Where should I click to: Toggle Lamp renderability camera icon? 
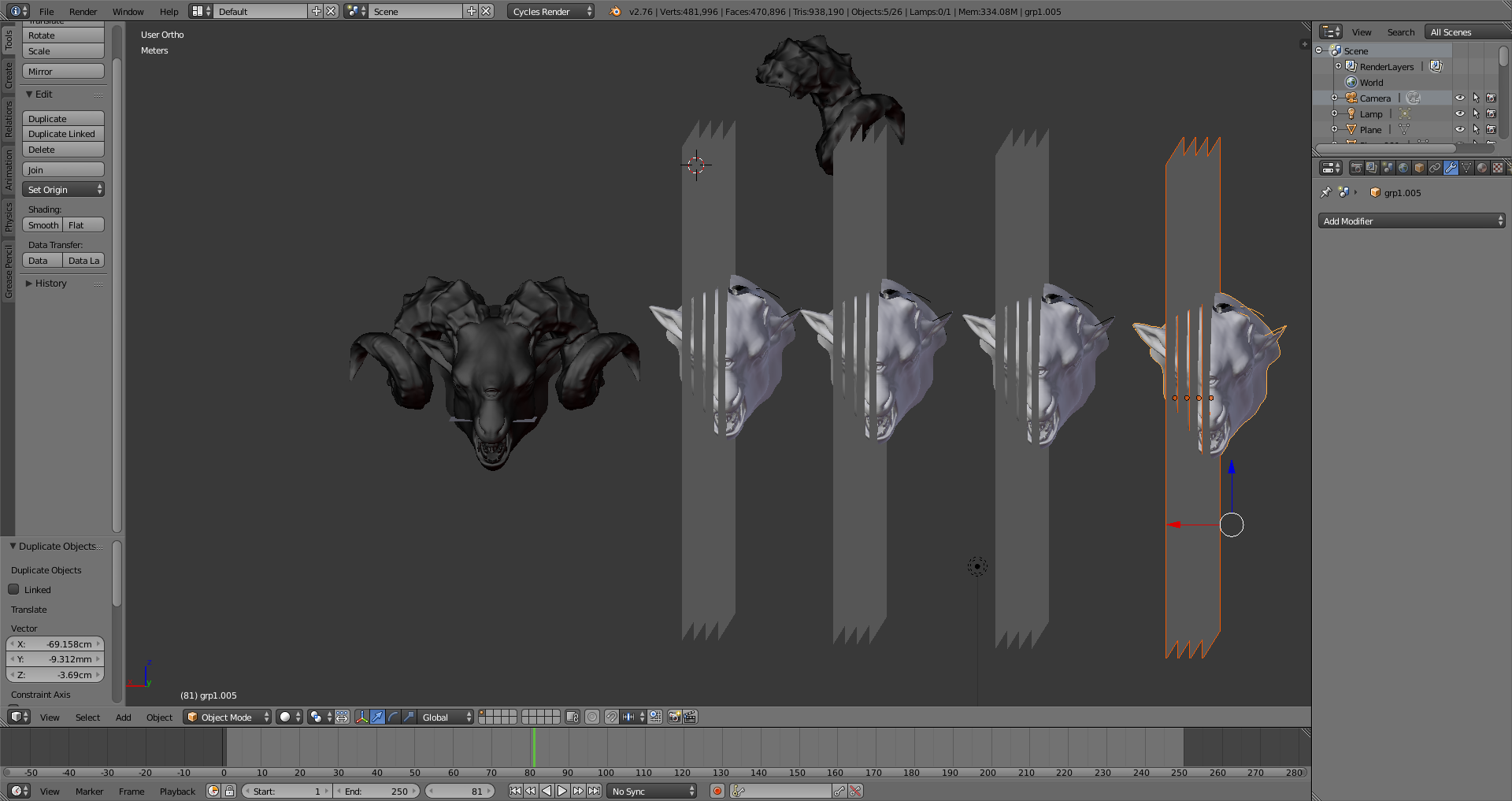coord(1491,113)
